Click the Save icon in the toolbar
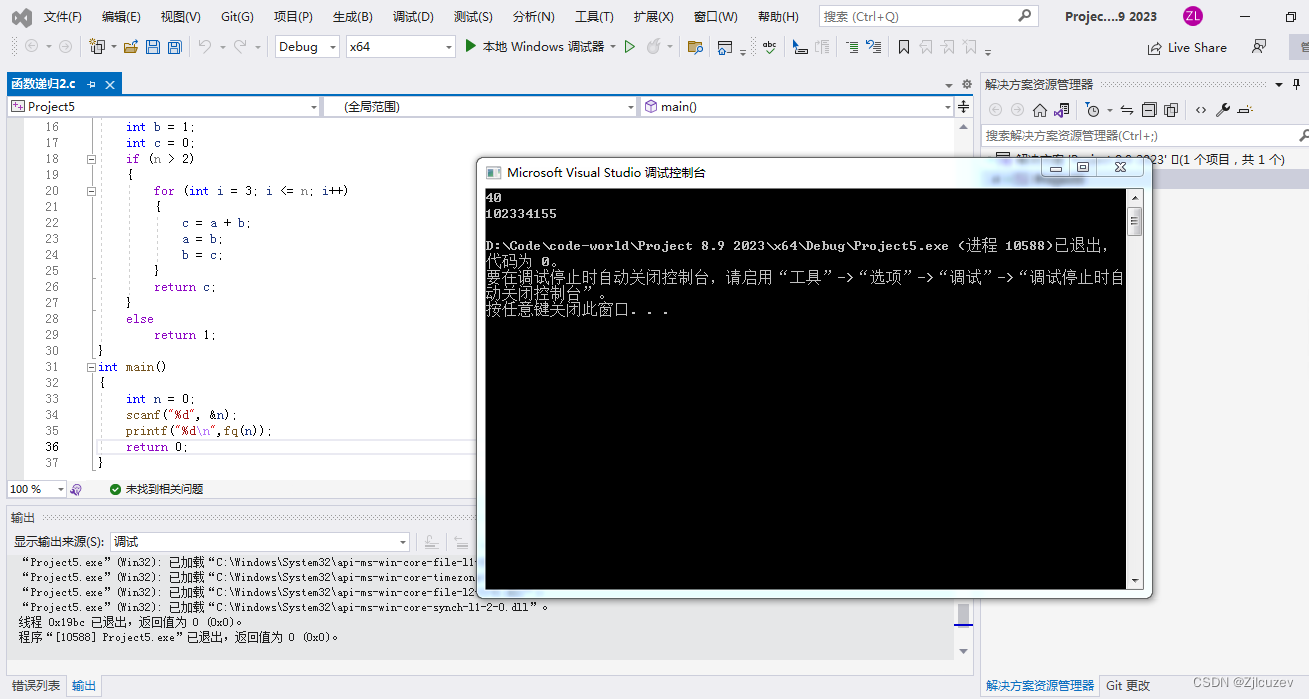This screenshot has height=699, width=1309. [153, 47]
